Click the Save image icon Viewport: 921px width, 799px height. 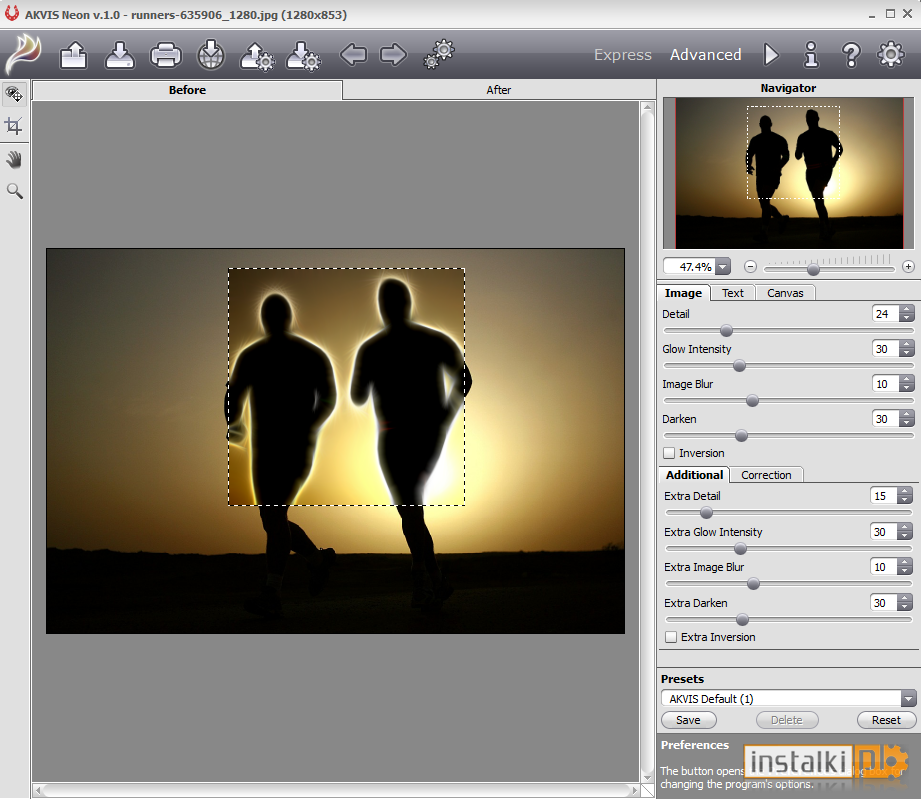tap(120, 55)
